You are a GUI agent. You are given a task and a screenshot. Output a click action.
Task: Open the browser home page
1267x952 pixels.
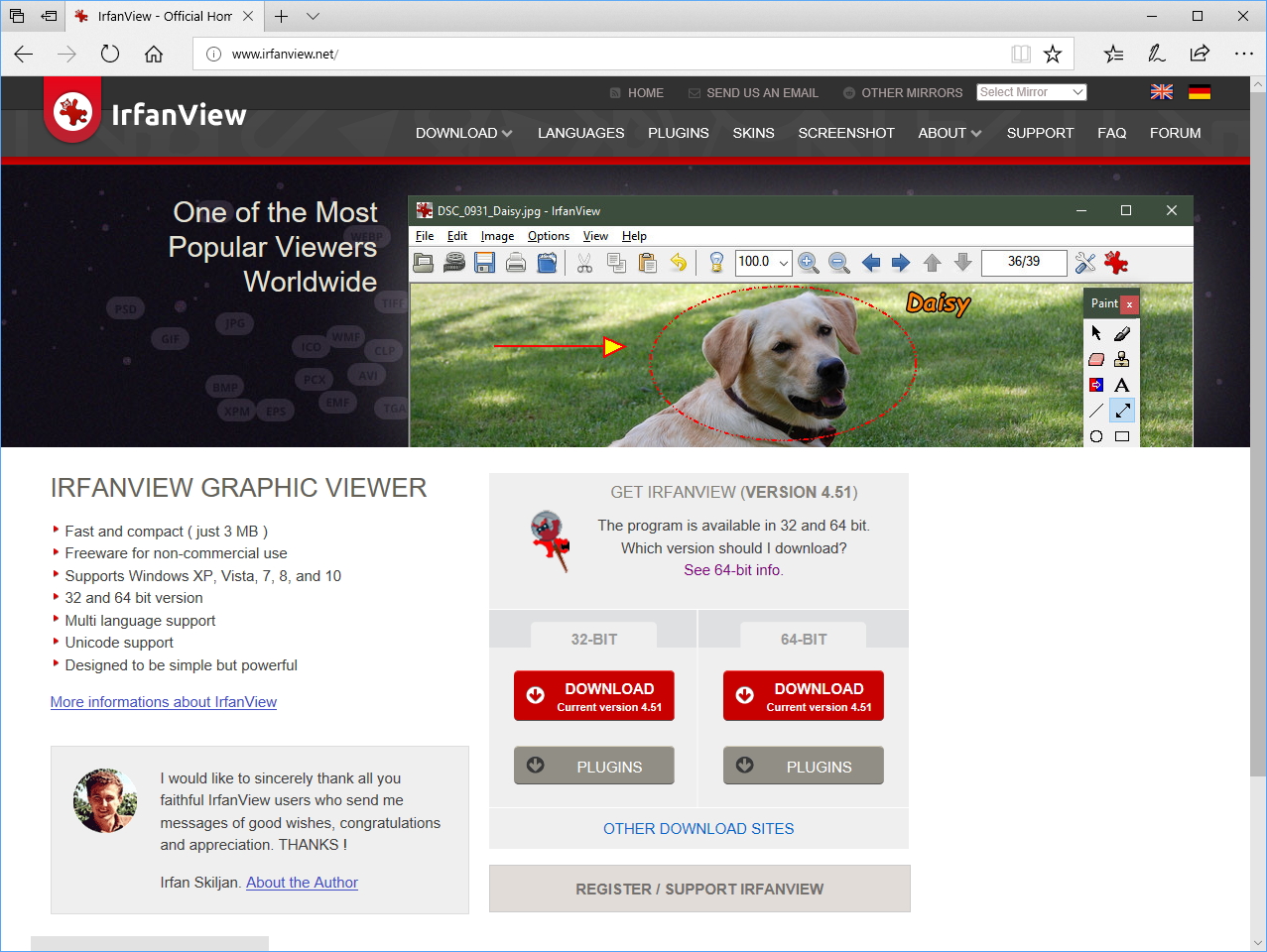pyautogui.click(x=154, y=54)
